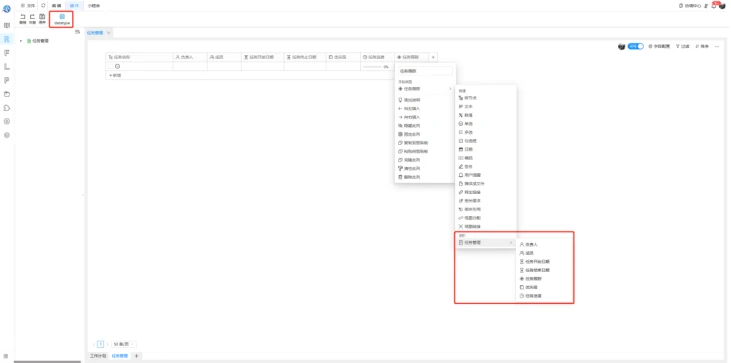
Task: Click 向左插入 in the column menu
Action: [x=409, y=108]
